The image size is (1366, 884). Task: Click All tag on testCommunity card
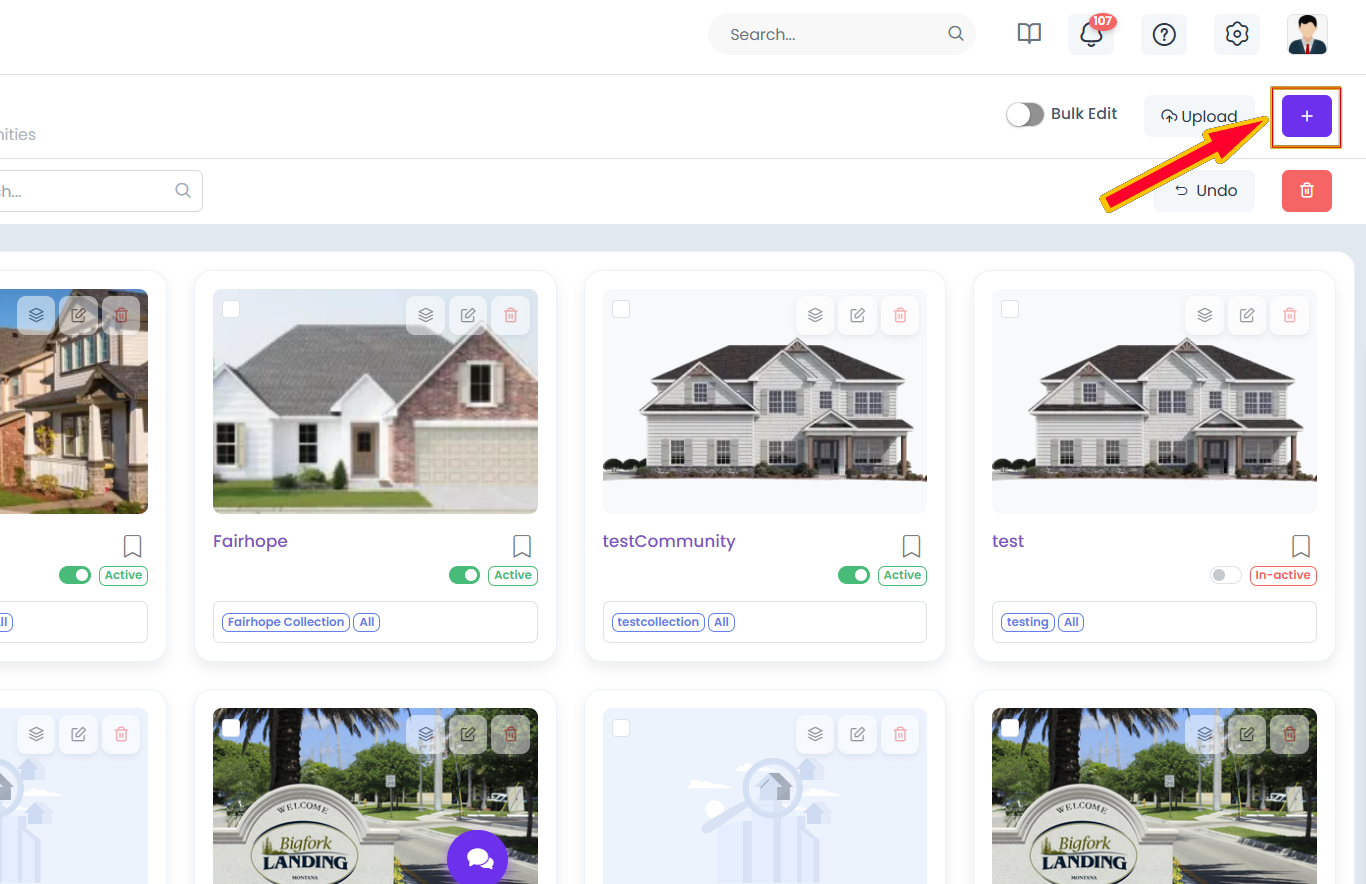(x=721, y=622)
